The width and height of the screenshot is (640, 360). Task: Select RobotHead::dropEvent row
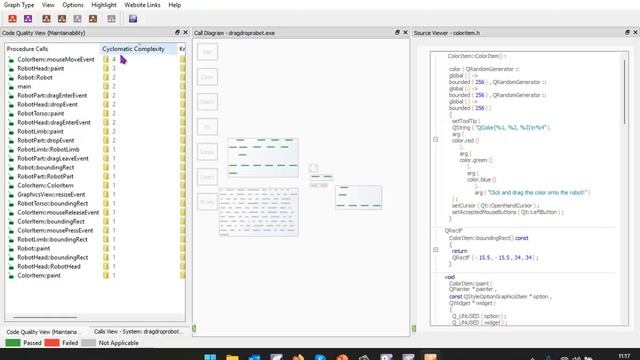[95, 104]
